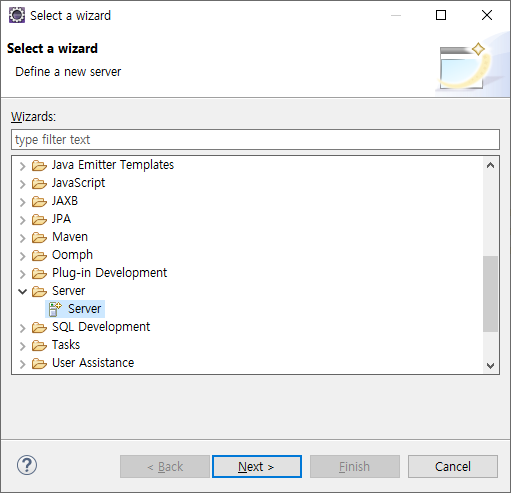Expand the Maven tree node

[22, 238]
